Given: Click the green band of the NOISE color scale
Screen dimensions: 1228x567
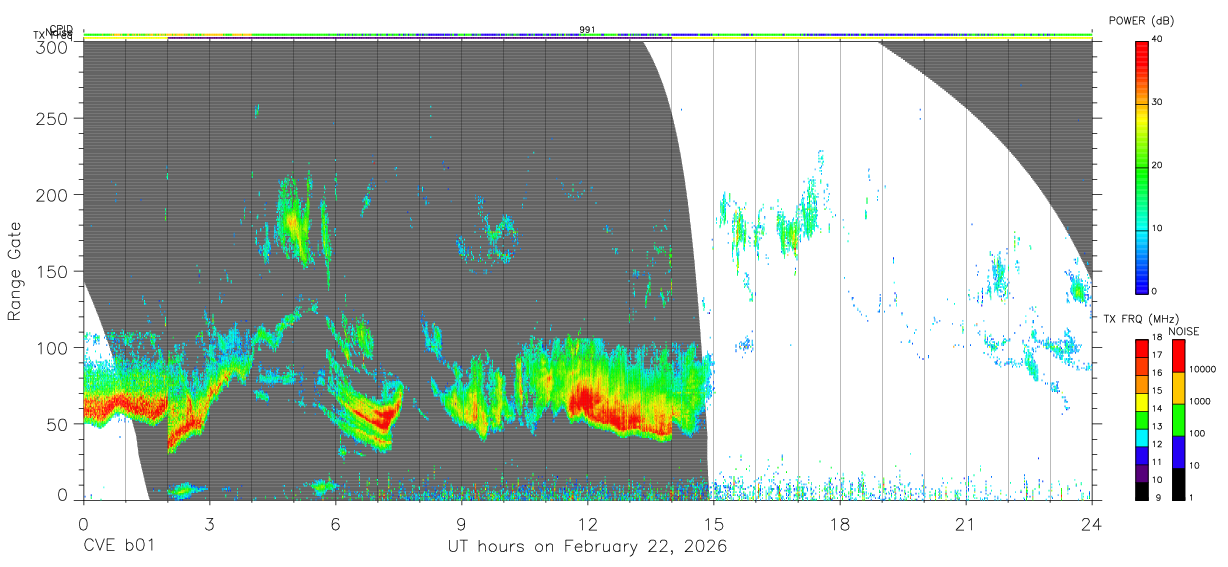Looking at the screenshot, I should [x=1178, y=420].
